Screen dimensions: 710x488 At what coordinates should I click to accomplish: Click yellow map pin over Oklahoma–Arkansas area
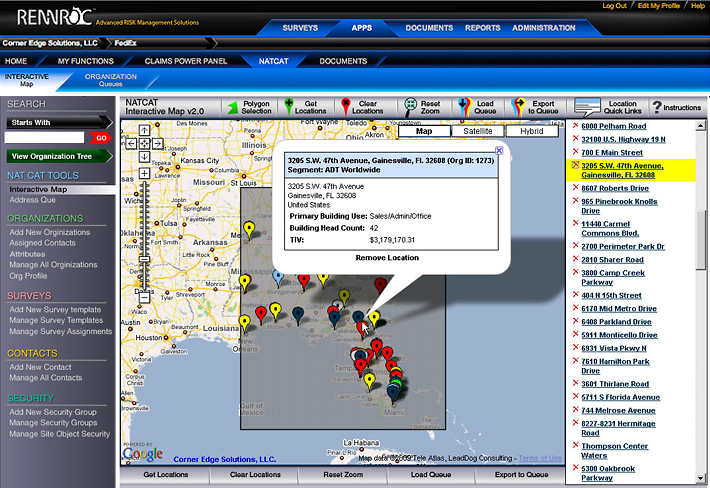(x=249, y=229)
